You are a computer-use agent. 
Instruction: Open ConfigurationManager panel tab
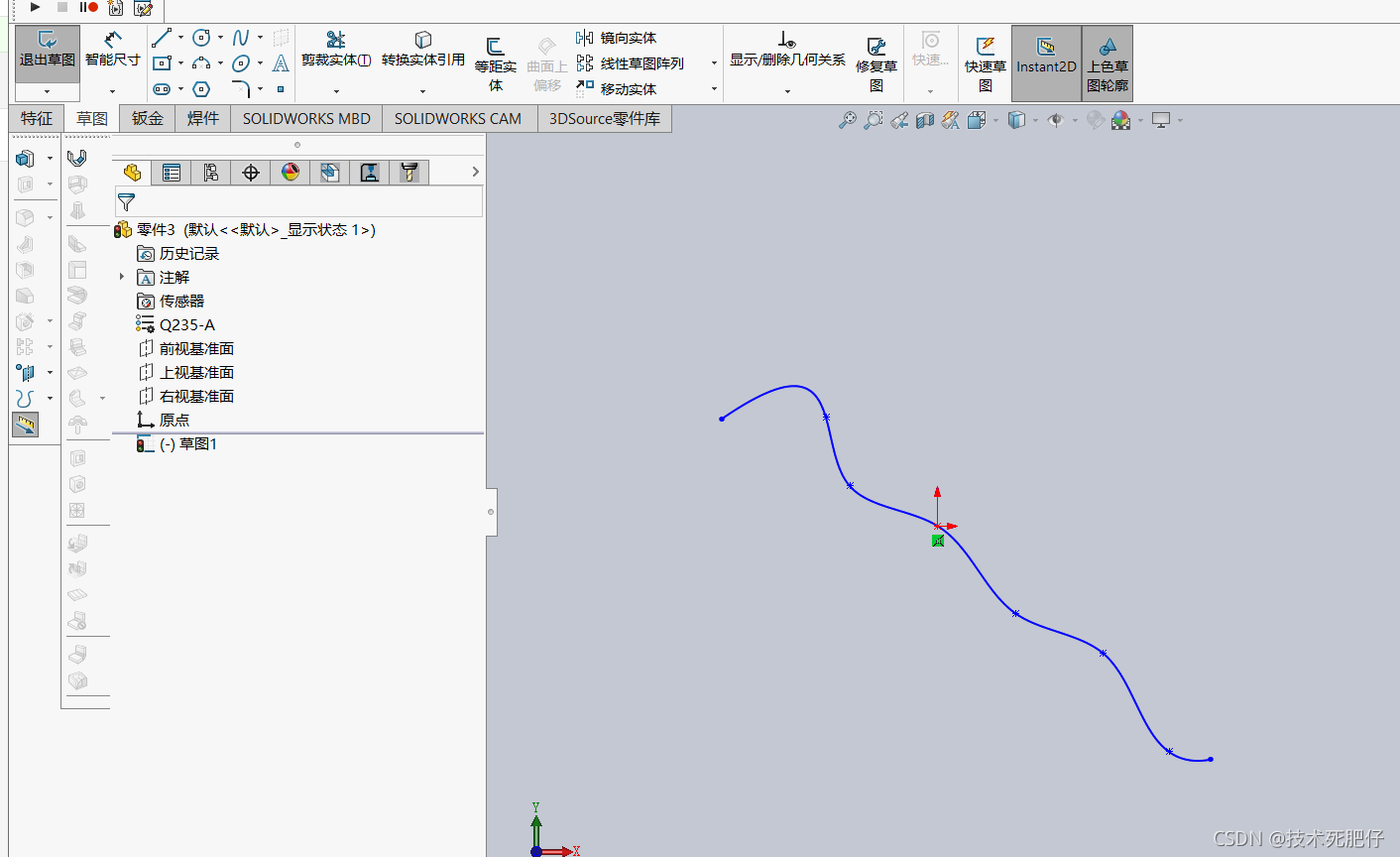[x=211, y=173]
